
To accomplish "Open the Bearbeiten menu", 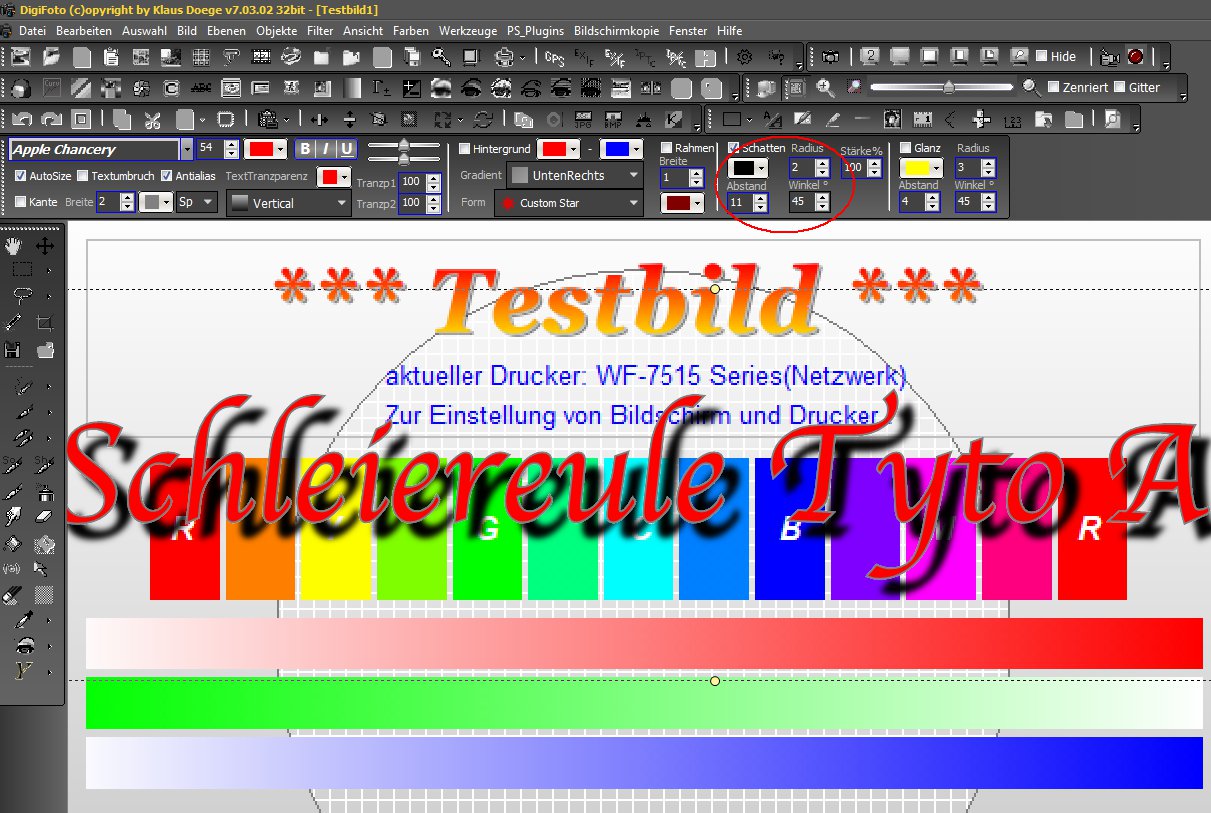I will click(x=84, y=31).
